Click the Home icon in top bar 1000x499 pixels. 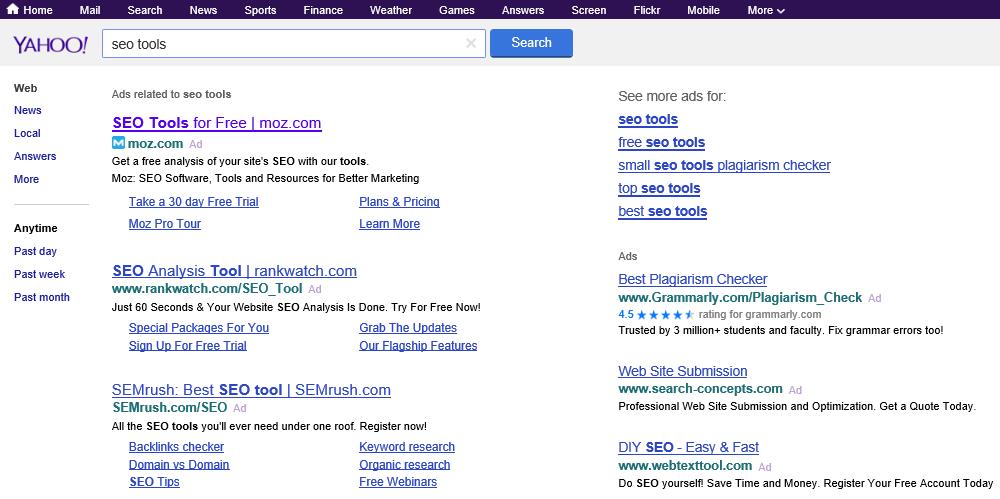(13, 10)
